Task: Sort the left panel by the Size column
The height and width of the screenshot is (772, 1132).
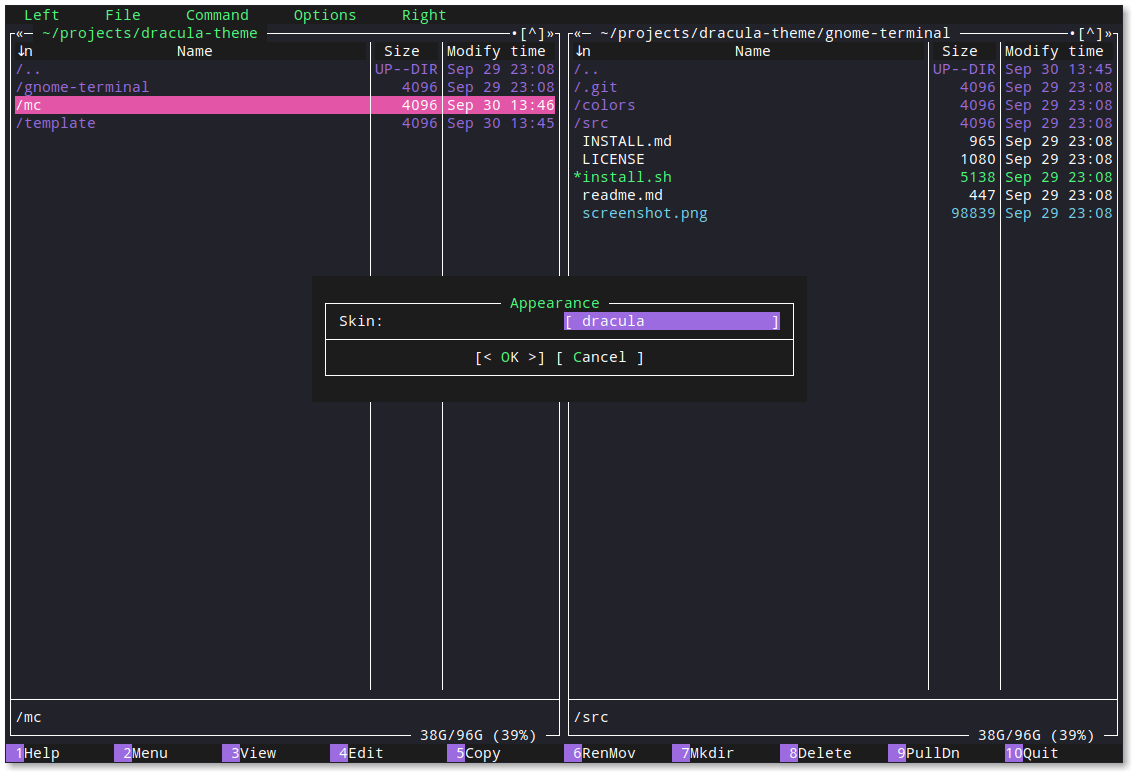Action: [402, 50]
